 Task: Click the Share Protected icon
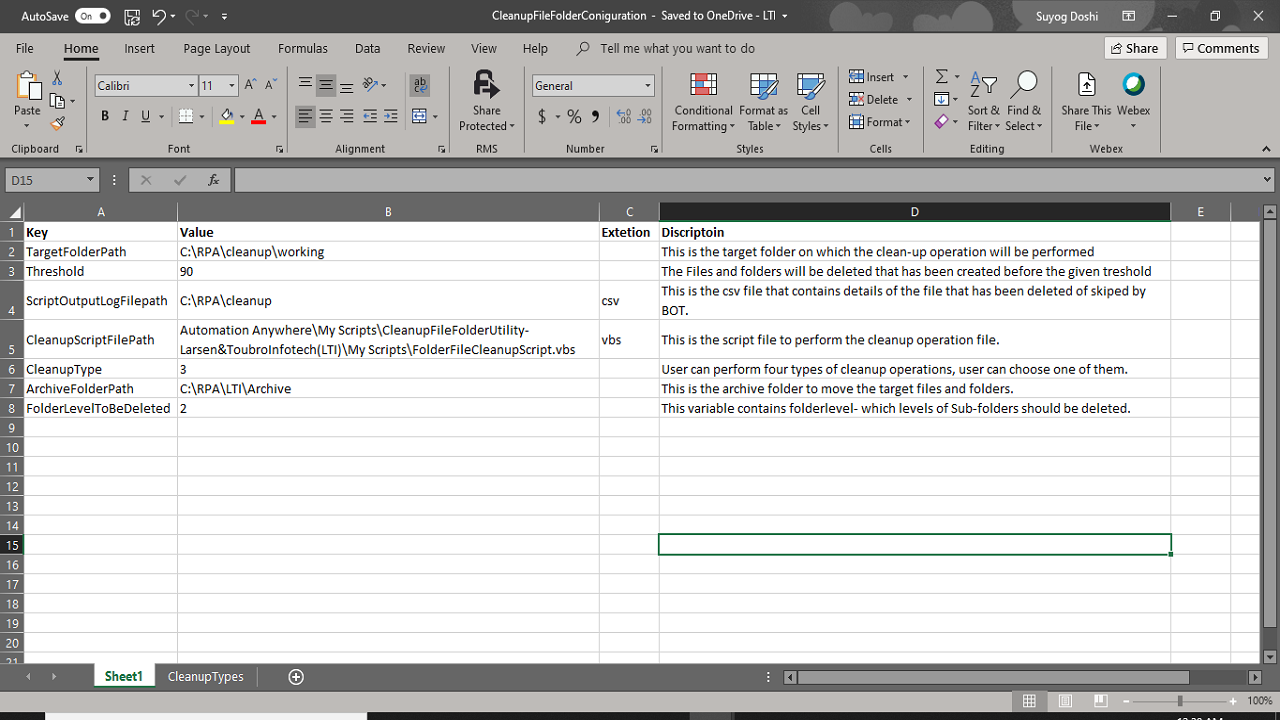pos(486,103)
